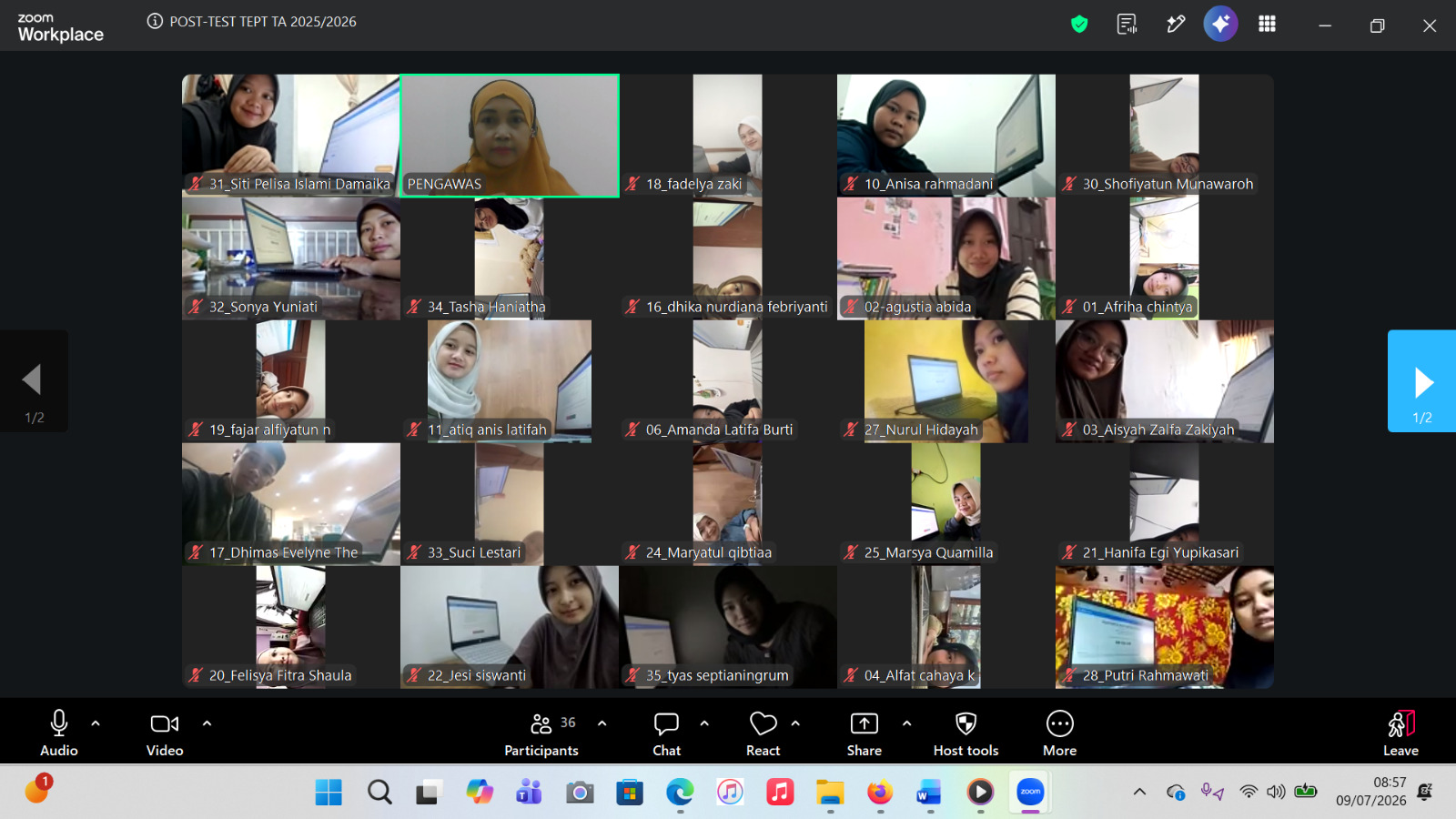This screenshot has width=1456, height=819.
Task: Open the encryption shield info icon
Action: 1079,25
